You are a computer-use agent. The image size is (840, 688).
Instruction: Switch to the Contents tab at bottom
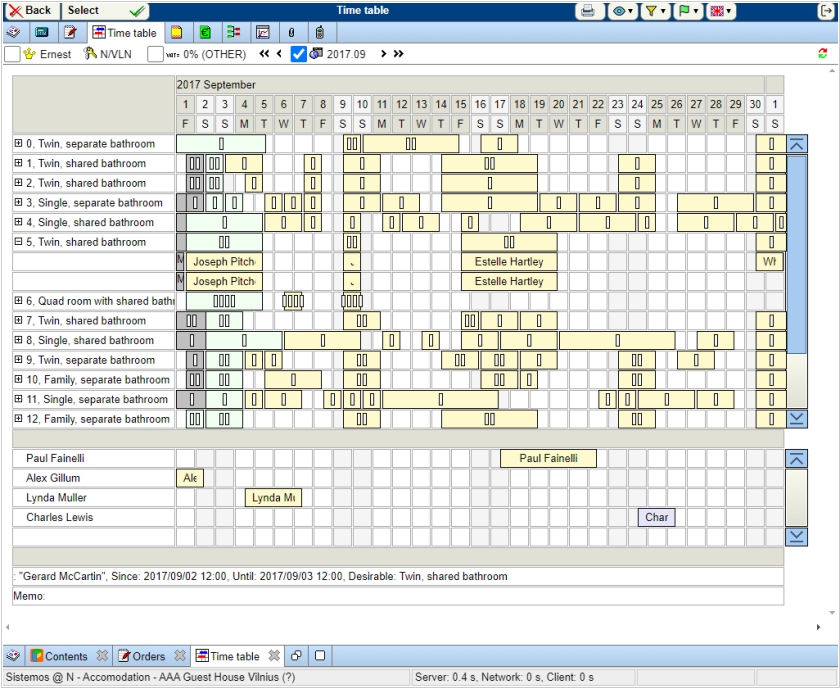click(58, 656)
